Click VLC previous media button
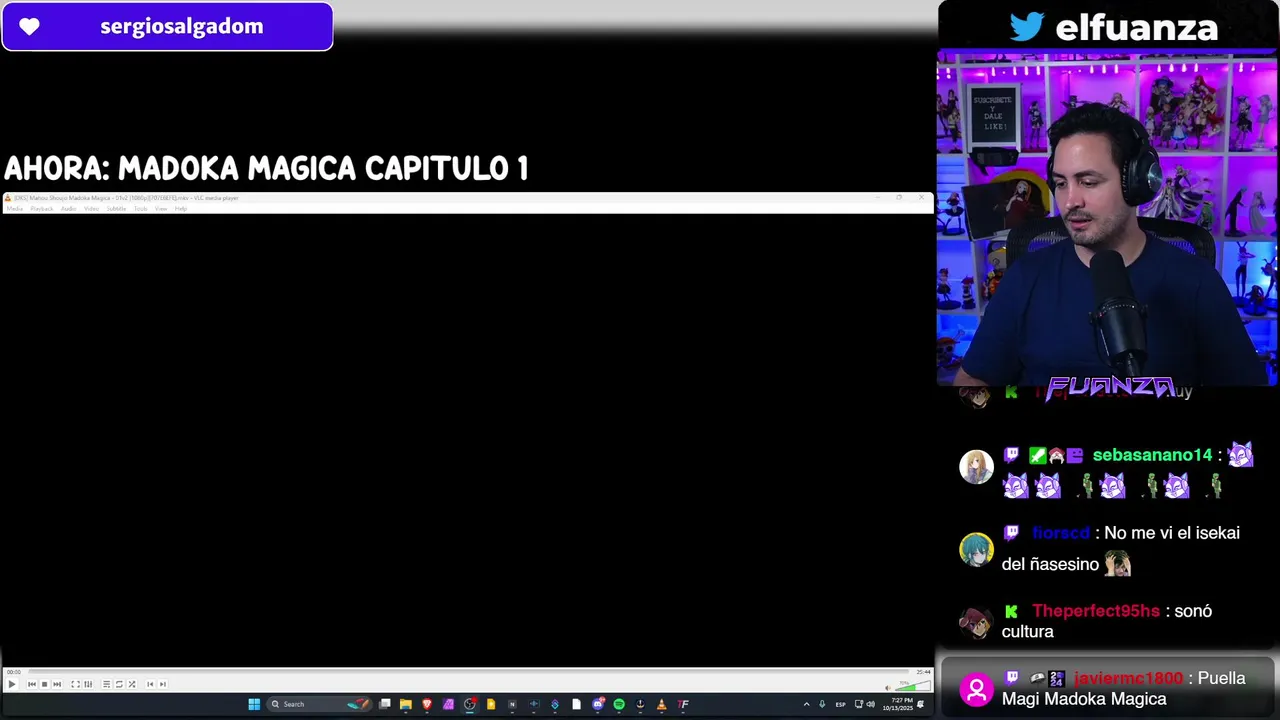The height and width of the screenshot is (720, 1280). [32, 684]
